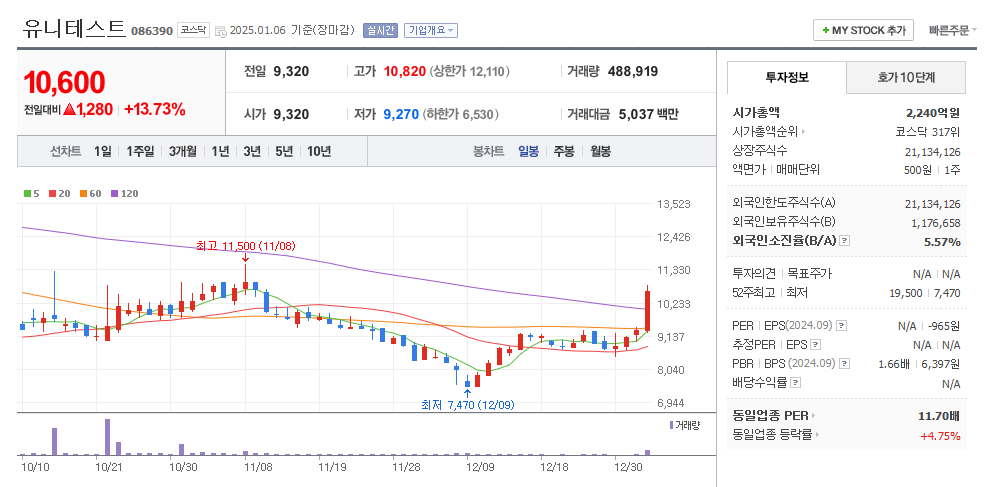Click the 120-day moving average purple swatch
Viewport: 986px width, 487px height.
click(x=114, y=194)
